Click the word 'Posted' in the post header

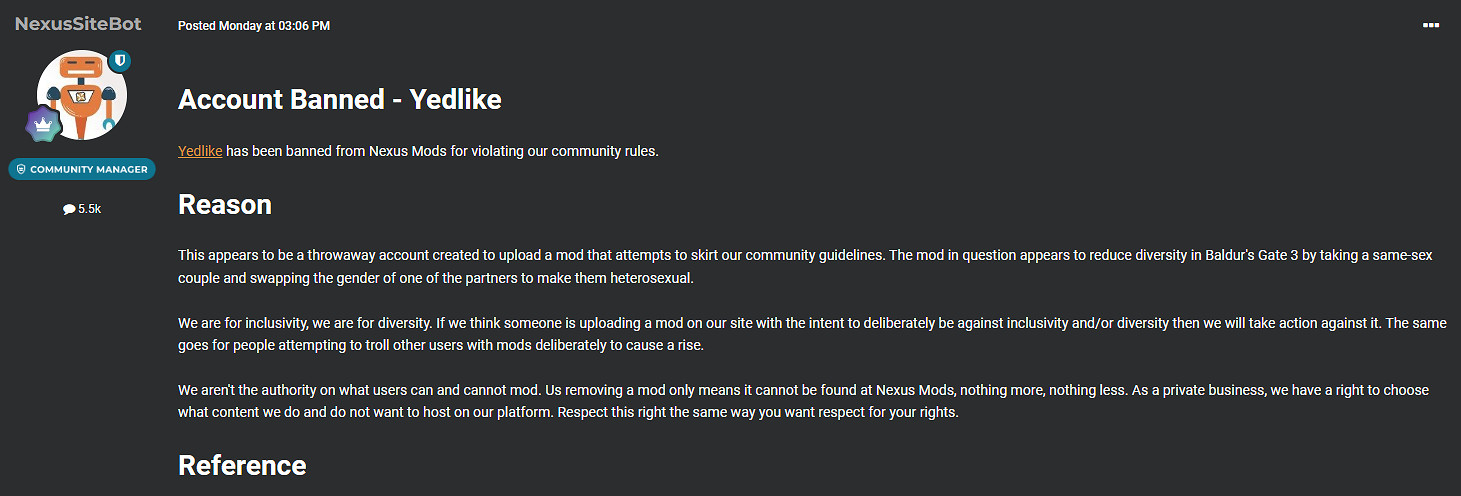[x=197, y=26]
